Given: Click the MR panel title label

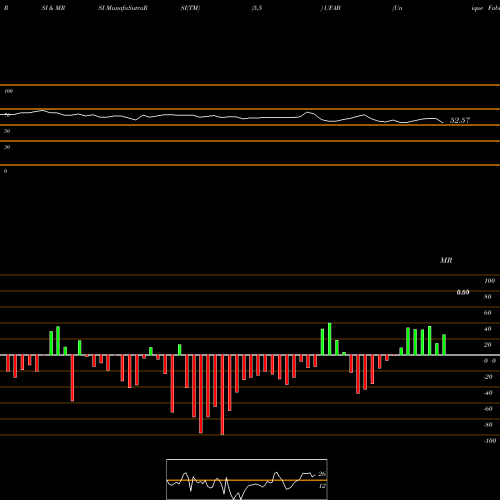Looking at the screenshot, I should tap(446, 260).
